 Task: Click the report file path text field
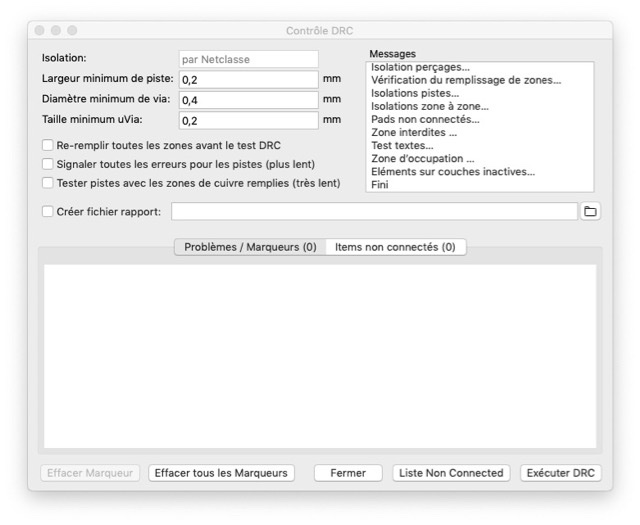click(374, 211)
